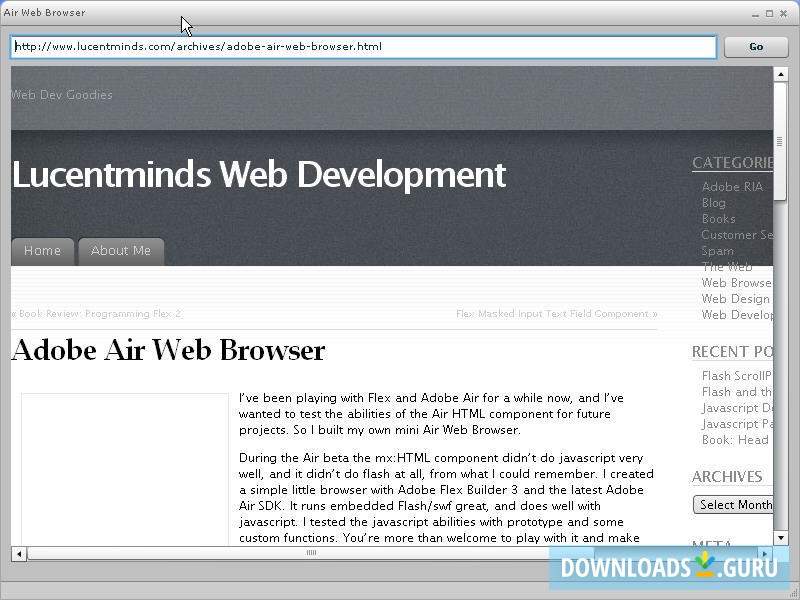Image resolution: width=800 pixels, height=600 pixels.
Task: Open the Adobe RIA category
Action: [733, 186]
